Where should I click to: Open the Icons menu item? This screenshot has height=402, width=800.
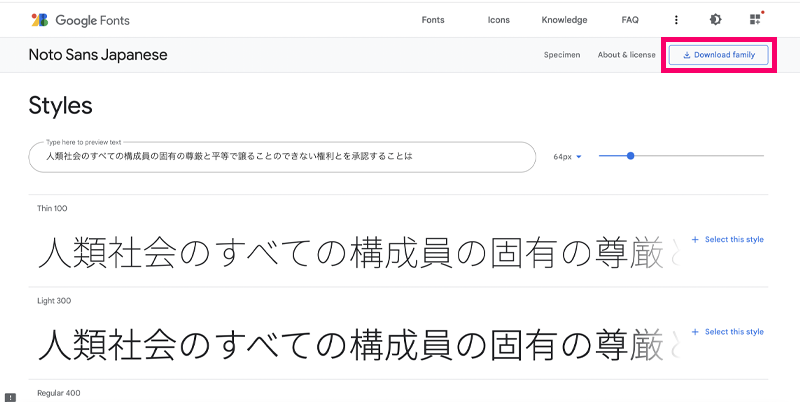[x=498, y=20]
